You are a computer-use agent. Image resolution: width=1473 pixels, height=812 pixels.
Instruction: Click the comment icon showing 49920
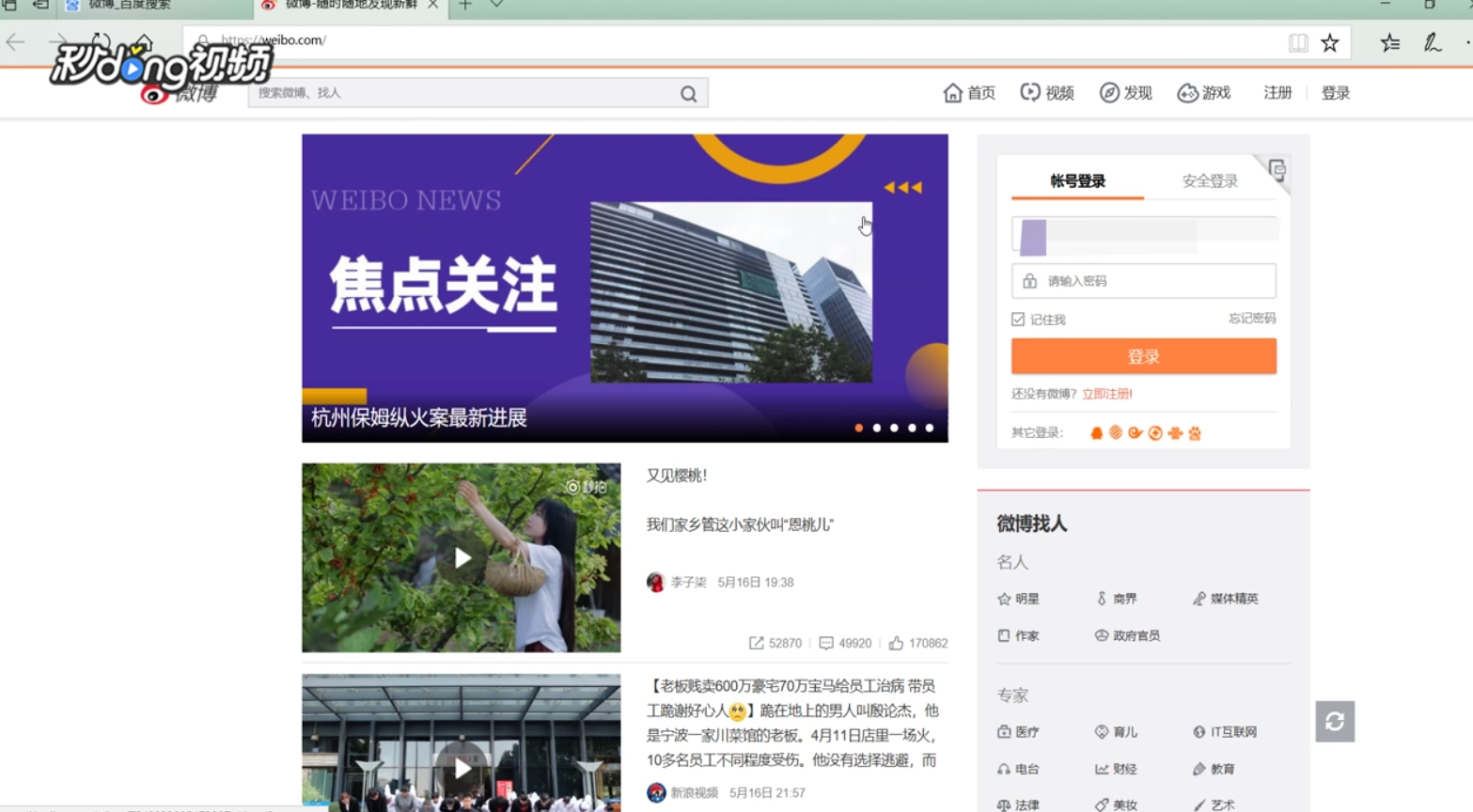click(825, 643)
